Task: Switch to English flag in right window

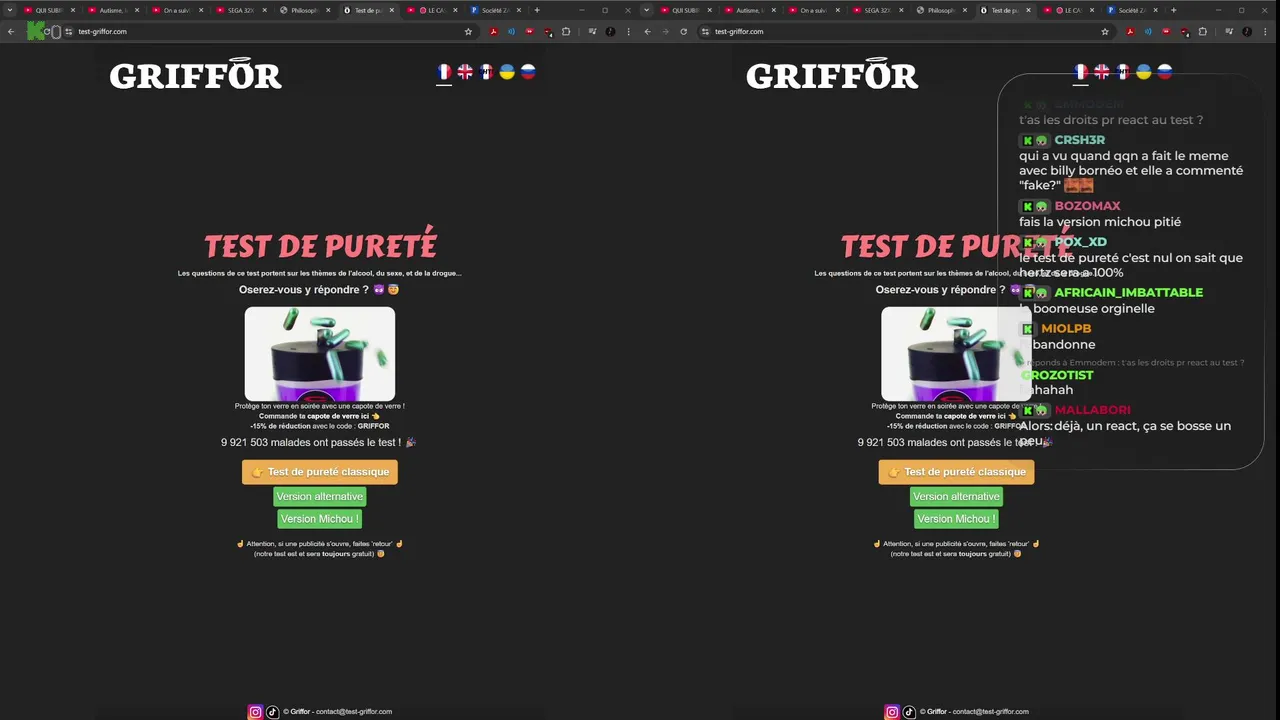Action: tap(1102, 72)
